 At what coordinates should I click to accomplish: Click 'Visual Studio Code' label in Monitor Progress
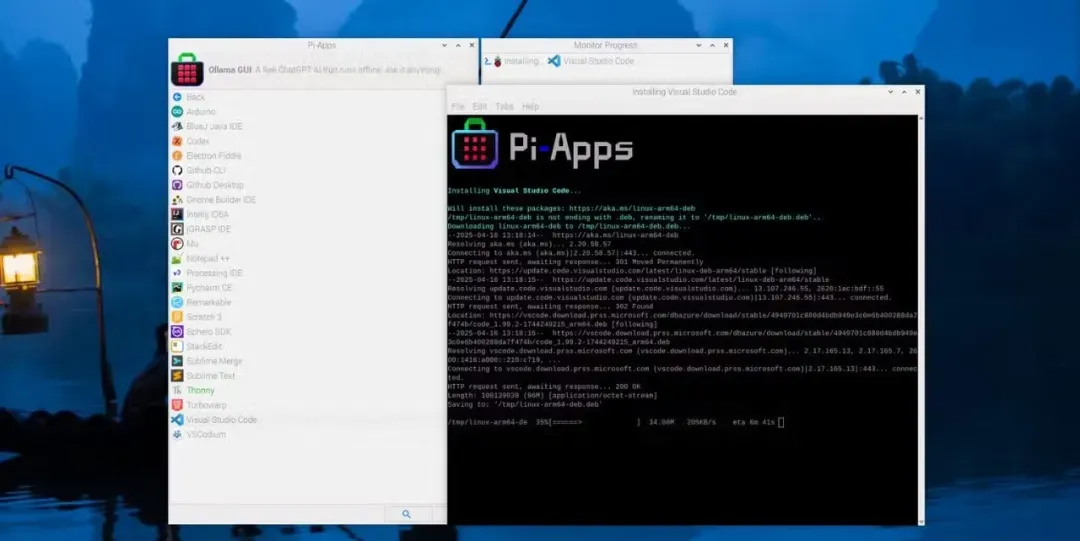[x=599, y=61]
